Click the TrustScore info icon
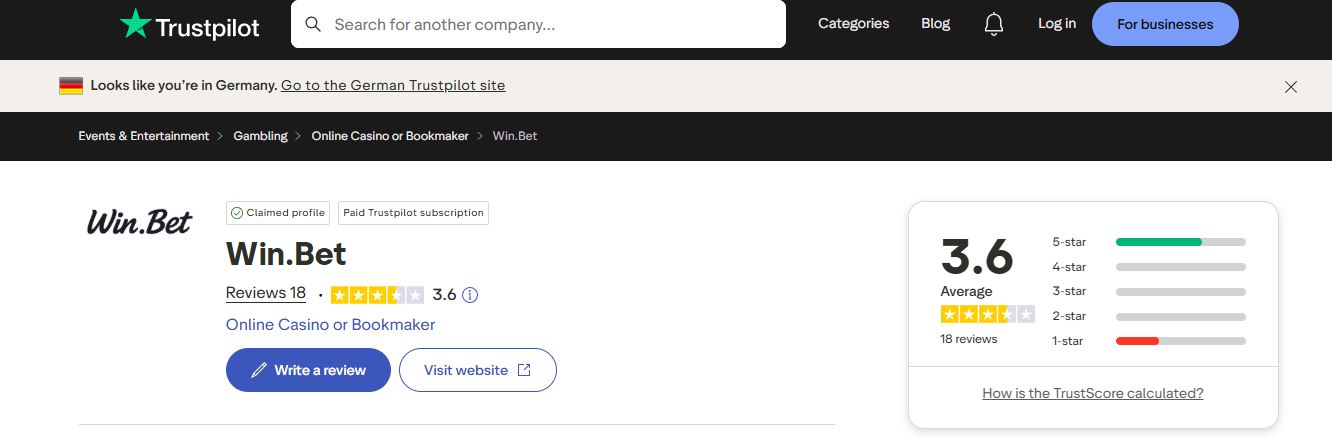The image size is (1332, 437). pyautogui.click(x=470, y=295)
